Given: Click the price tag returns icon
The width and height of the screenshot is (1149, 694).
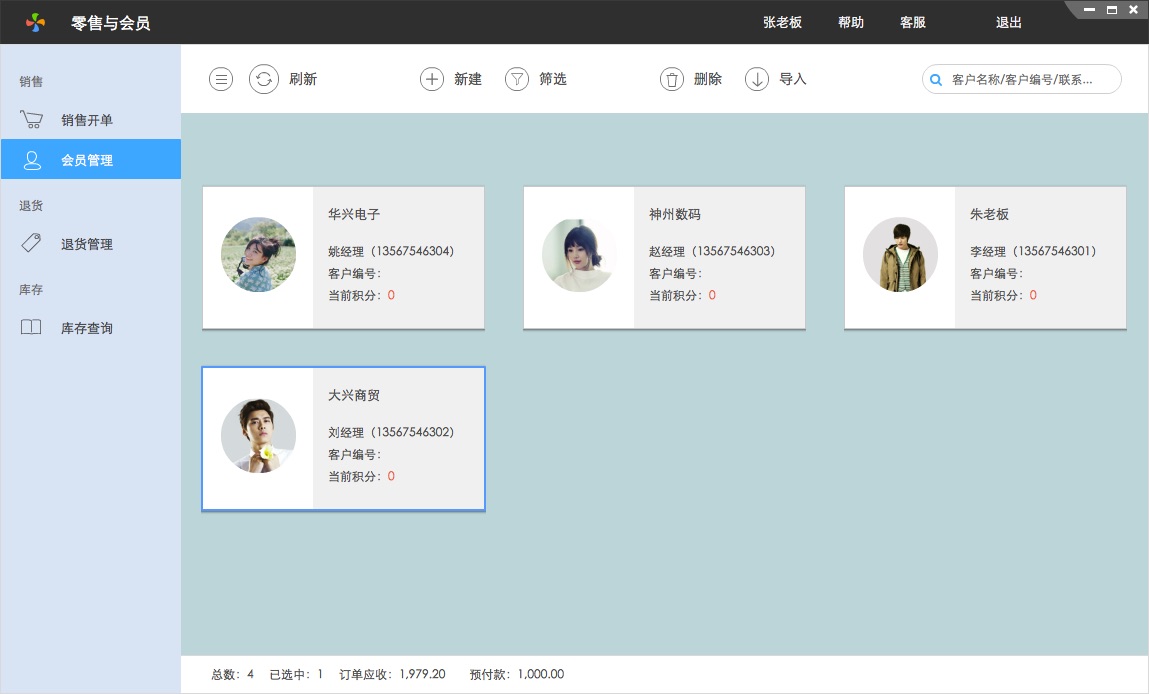Looking at the screenshot, I should pos(31,243).
